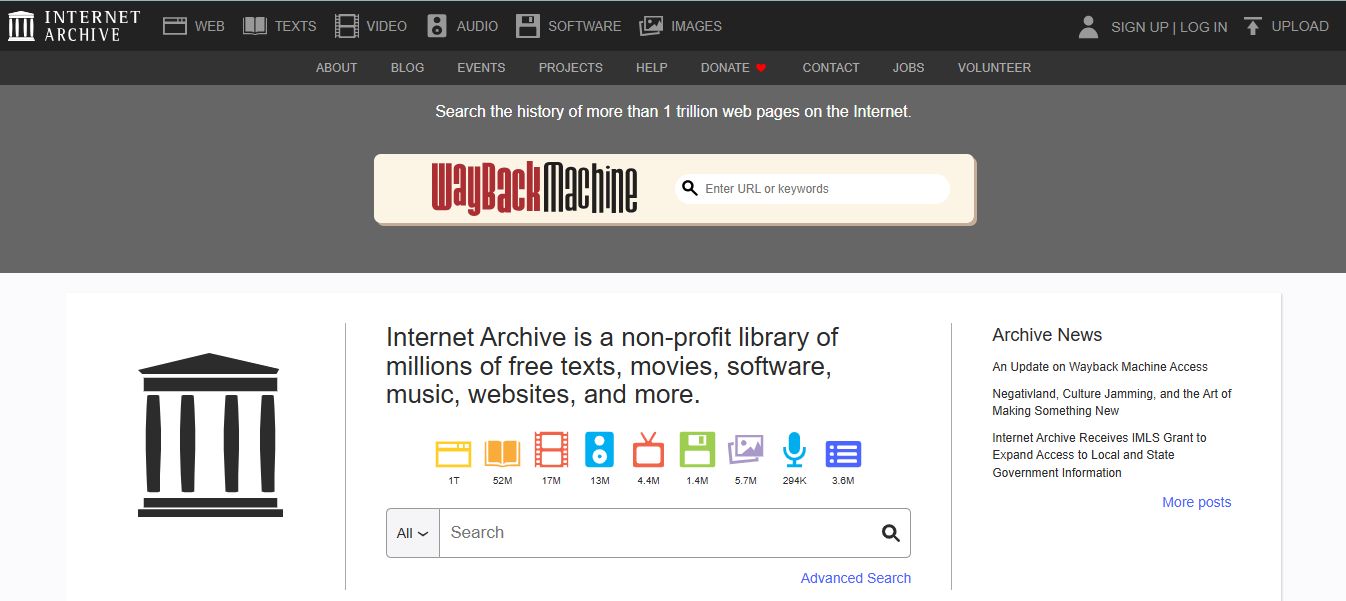The height and width of the screenshot is (601, 1346).
Task: Click the Wayback Machine logo
Action: (x=535, y=189)
